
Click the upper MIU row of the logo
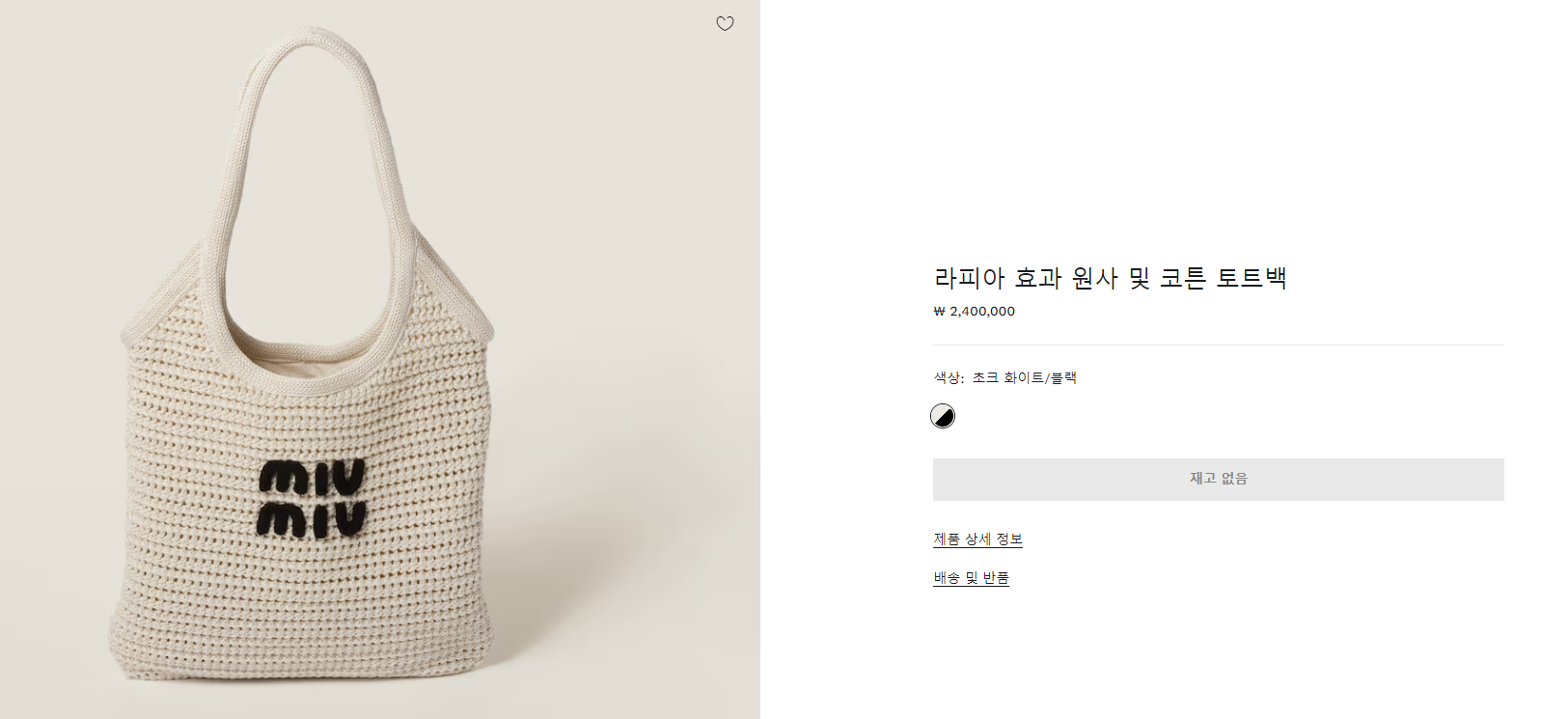[x=313, y=477]
